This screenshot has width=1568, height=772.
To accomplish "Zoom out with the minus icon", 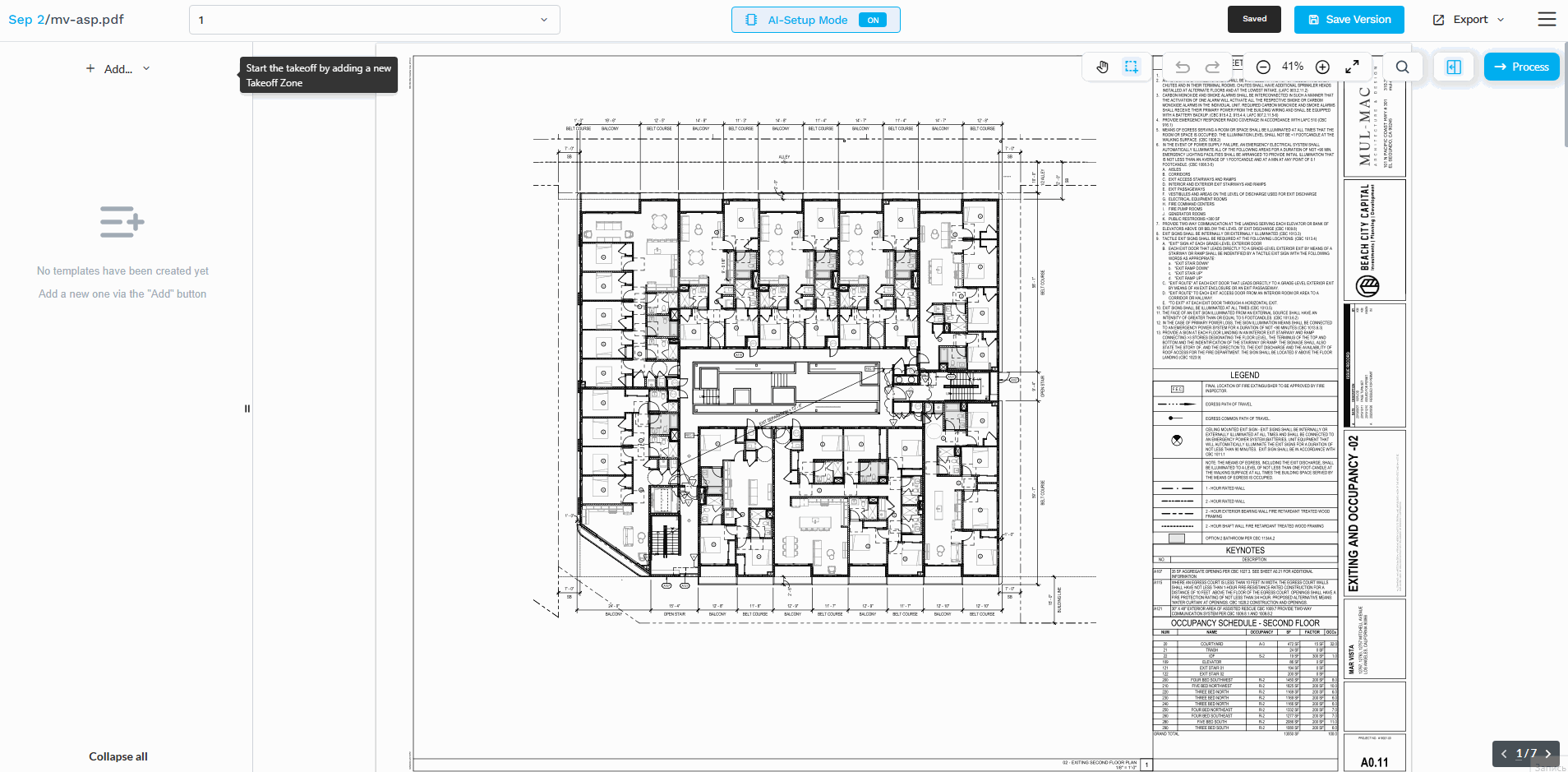I will tap(1264, 67).
